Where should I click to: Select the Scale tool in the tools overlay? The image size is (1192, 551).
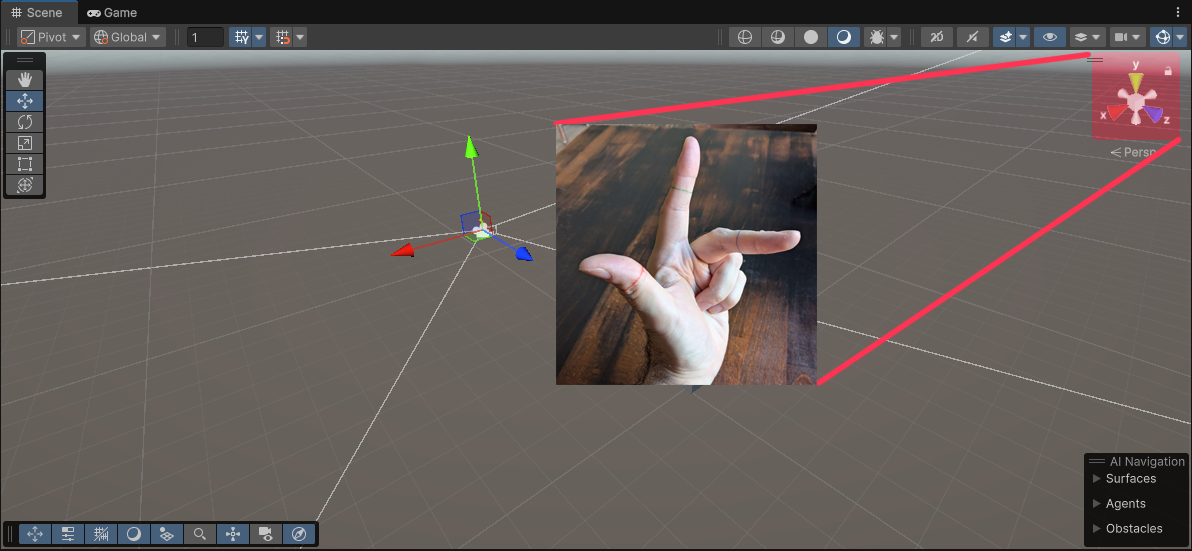[x=25, y=143]
